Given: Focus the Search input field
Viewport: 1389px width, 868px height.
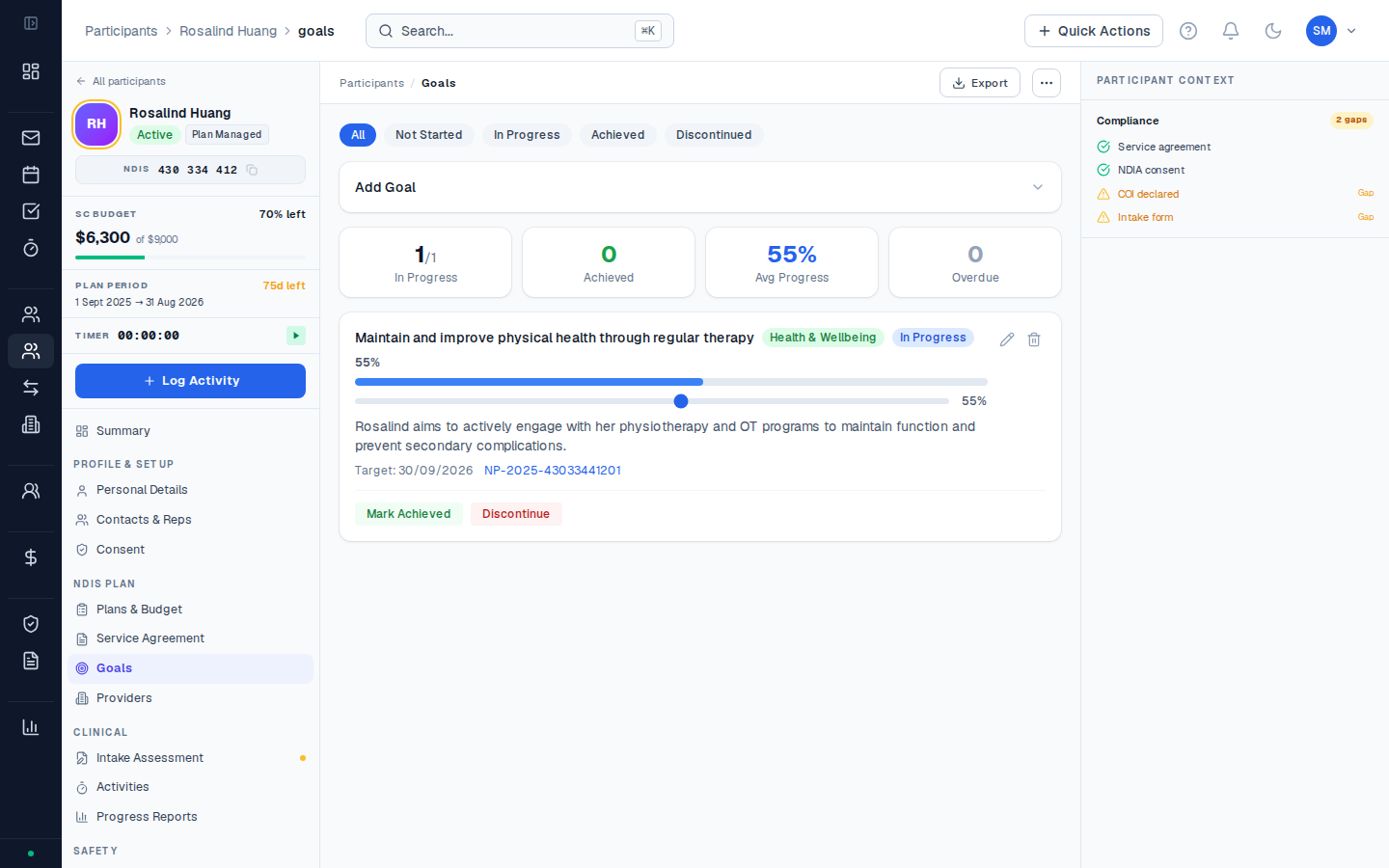Looking at the screenshot, I should tap(519, 31).
